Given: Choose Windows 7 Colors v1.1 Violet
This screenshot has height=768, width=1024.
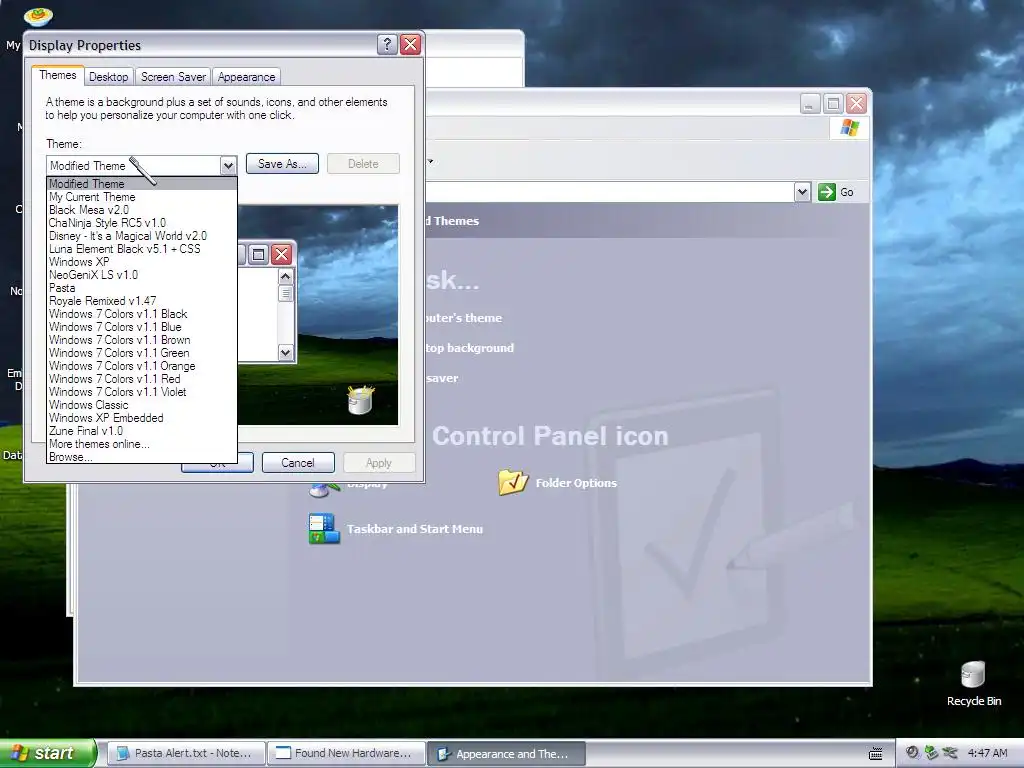Looking at the screenshot, I should click(141, 392).
